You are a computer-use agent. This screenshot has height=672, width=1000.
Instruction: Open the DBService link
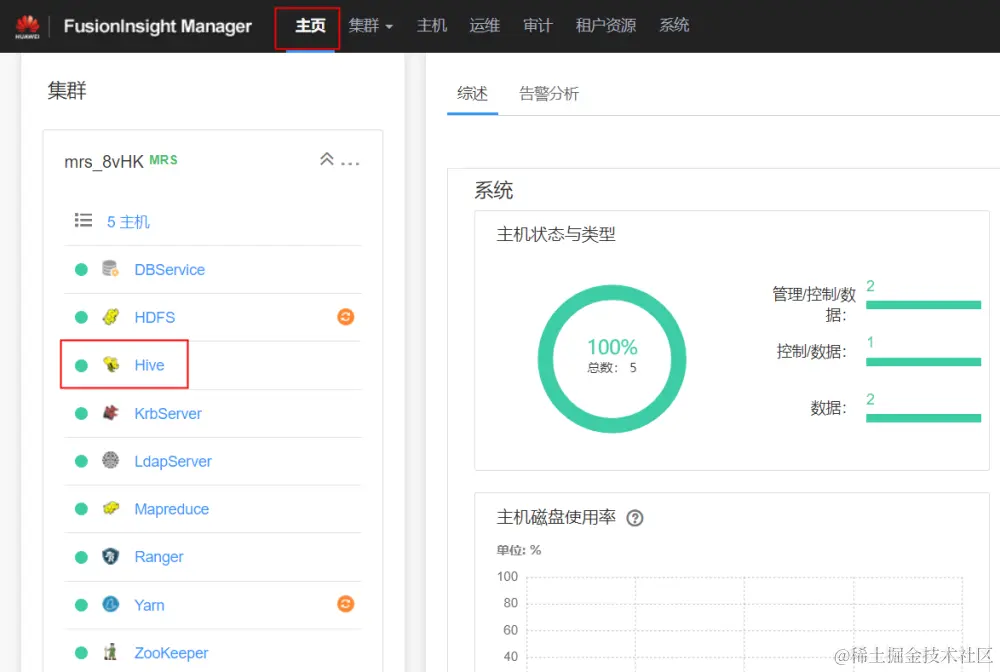[170, 270]
